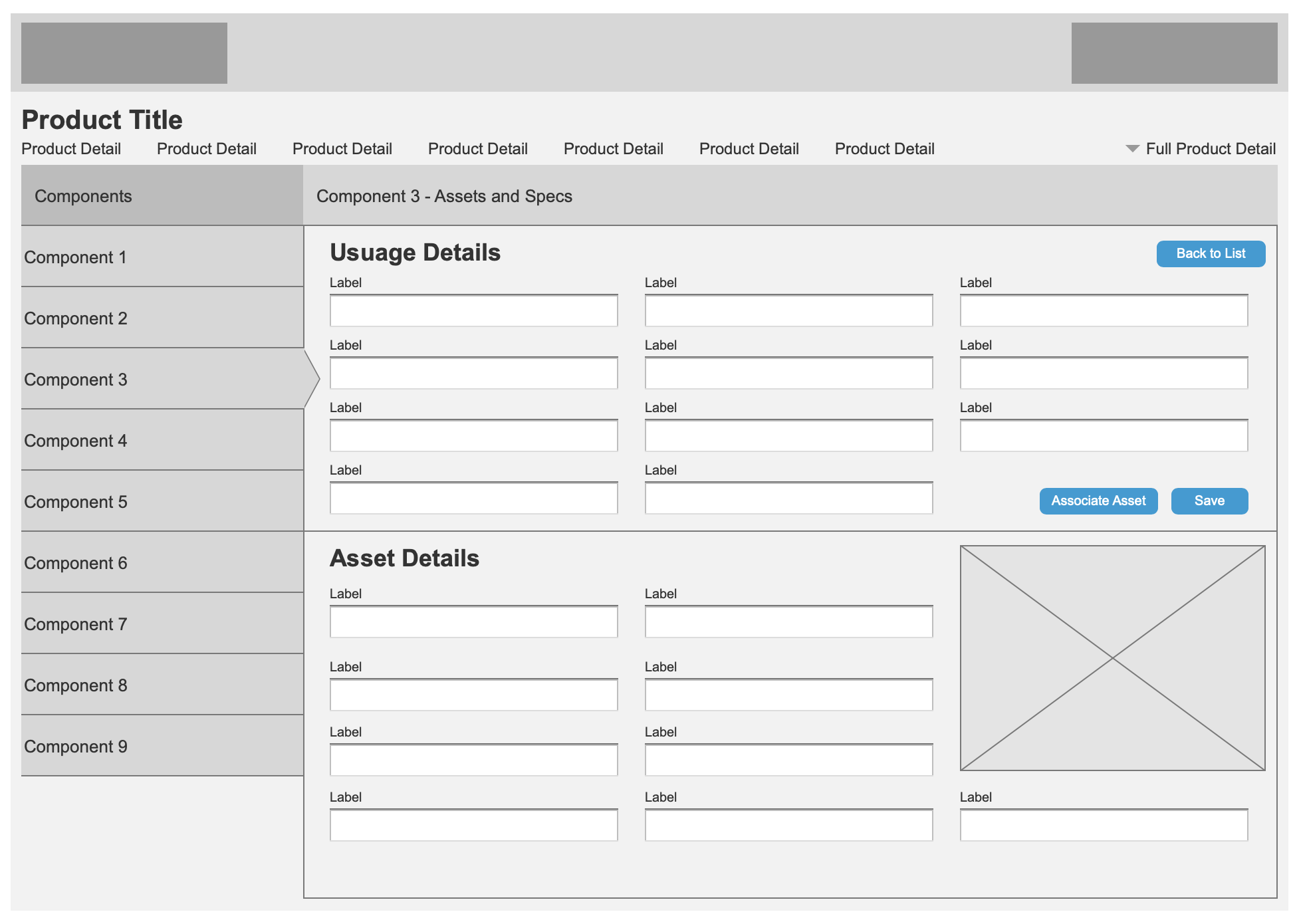Click the Asset Details image placeholder
The image size is (1299, 924).
pos(1112,658)
